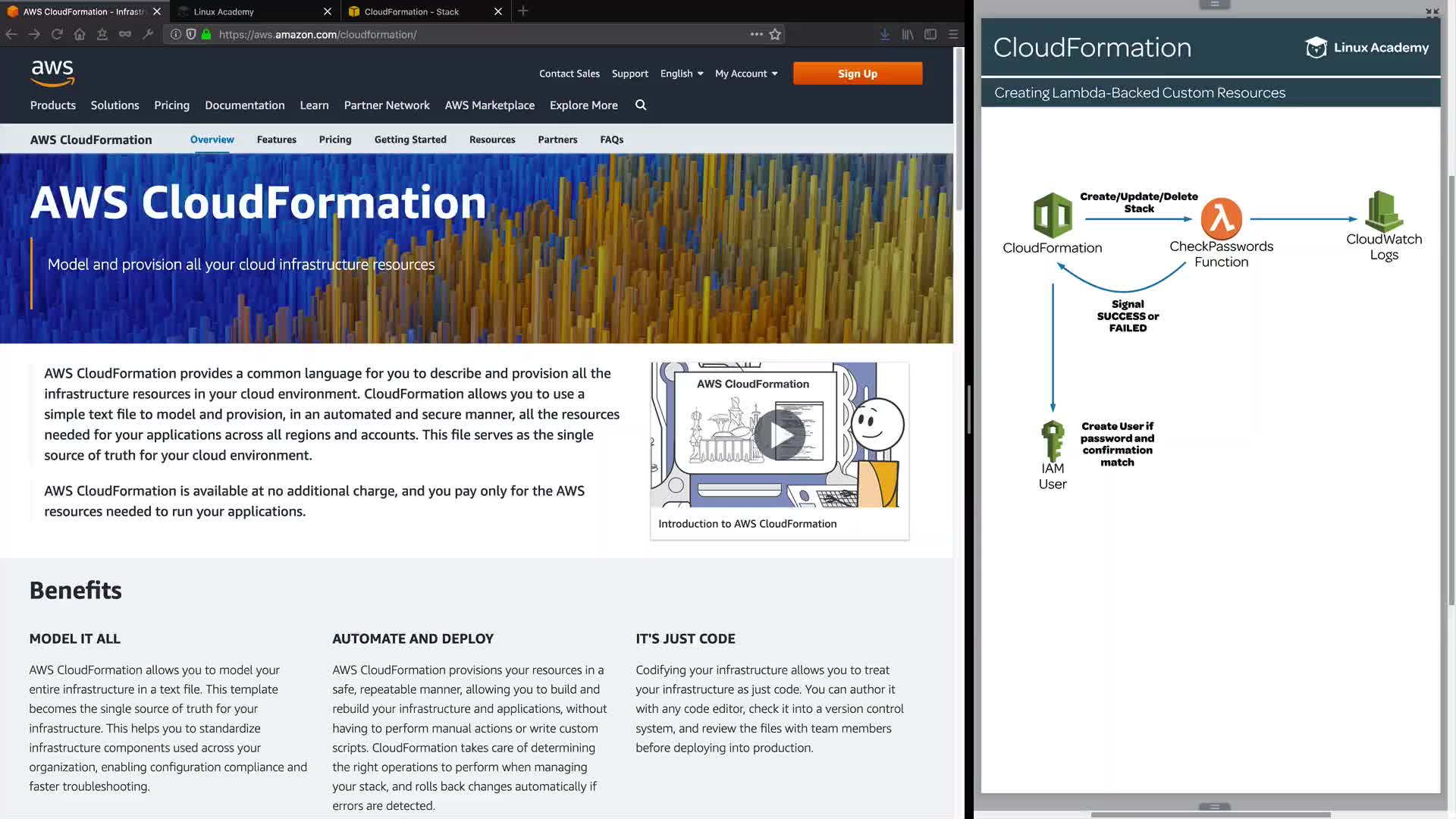Switch to the CloudFormation - Stack tab

point(412,11)
